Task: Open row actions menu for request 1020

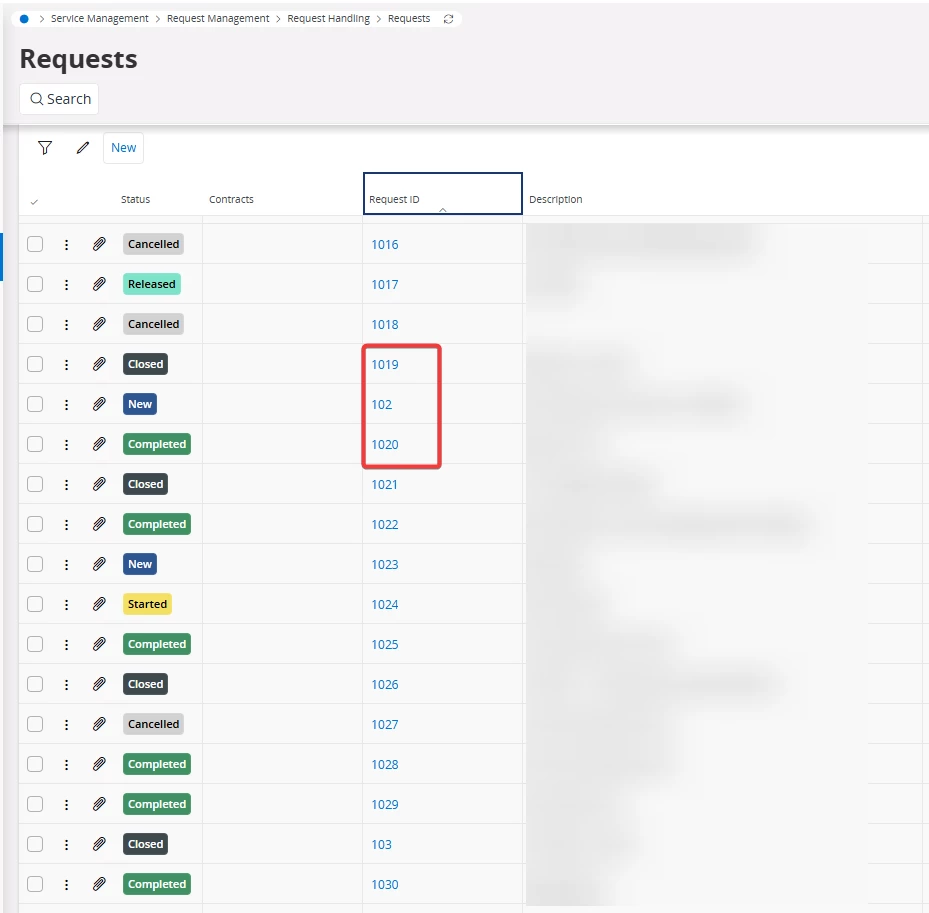Action: [66, 444]
